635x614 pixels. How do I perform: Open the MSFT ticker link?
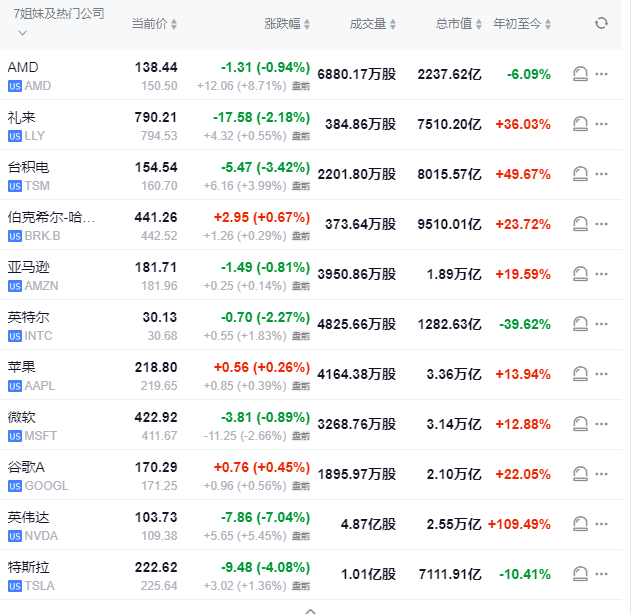tap(40, 436)
